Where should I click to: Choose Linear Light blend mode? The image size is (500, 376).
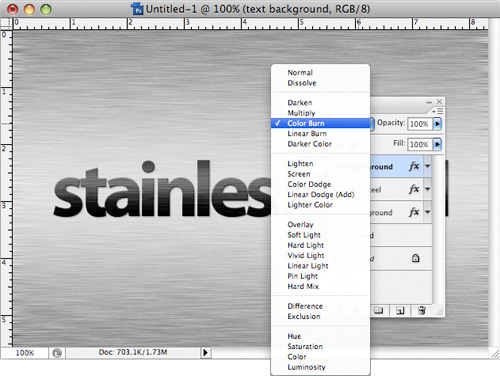(320, 266)
